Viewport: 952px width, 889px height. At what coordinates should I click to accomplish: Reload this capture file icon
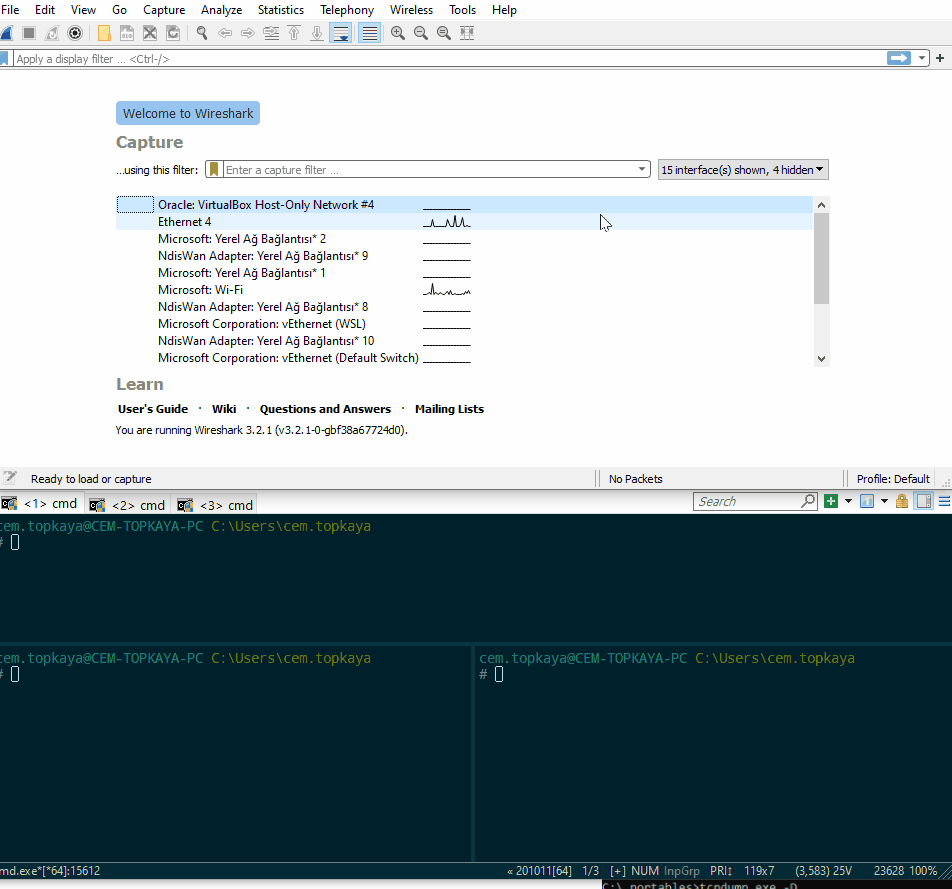click(x=173, y=33)
